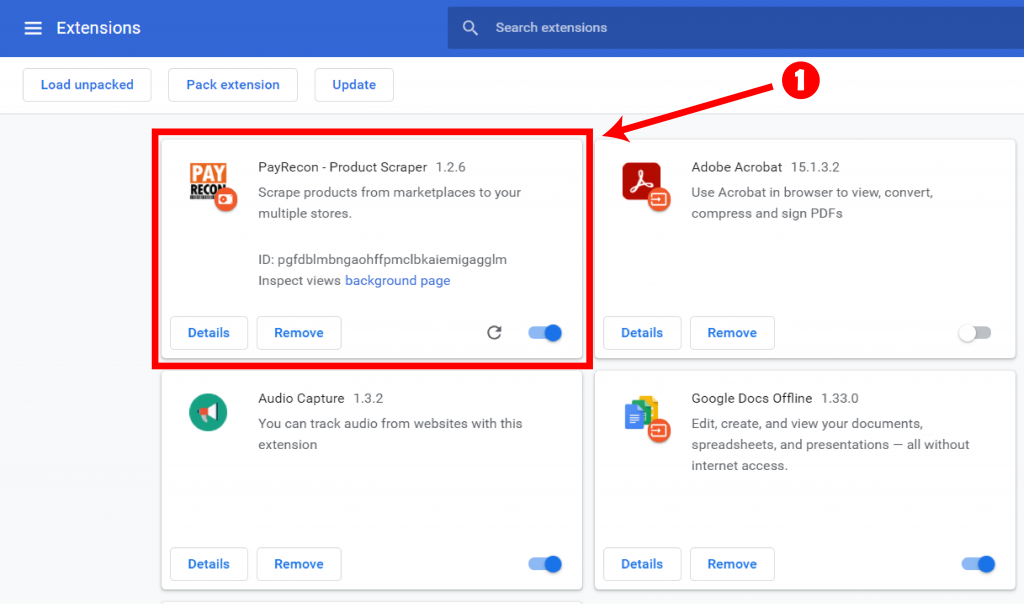Remove the PayRecon Product Scraper extension
The width and height of the screenshot is (1024, 604).
point(299,333)
